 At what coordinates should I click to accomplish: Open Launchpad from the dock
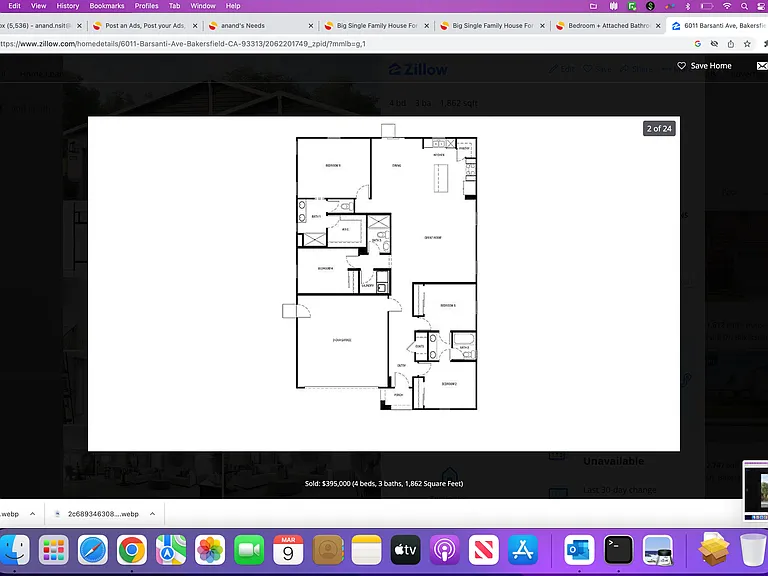click(53, 550)
